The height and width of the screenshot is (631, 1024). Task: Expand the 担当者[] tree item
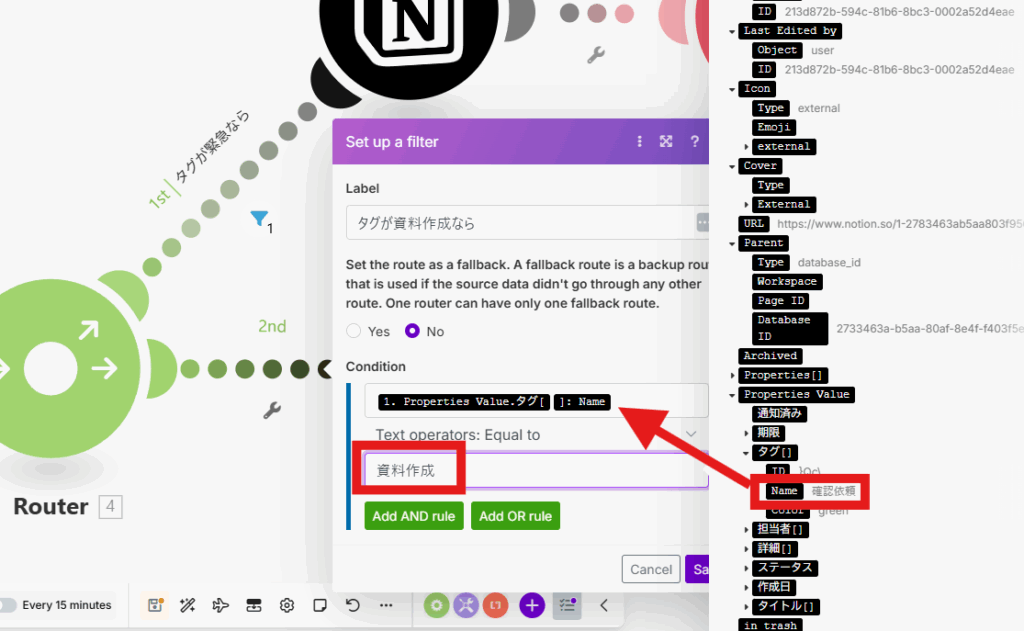pyautogui.click(x=747, y=529)
